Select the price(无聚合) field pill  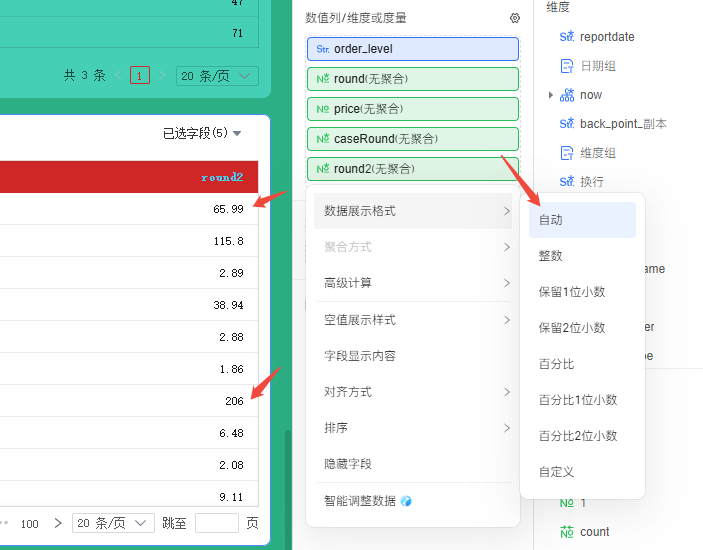click(x=413, y=109)
